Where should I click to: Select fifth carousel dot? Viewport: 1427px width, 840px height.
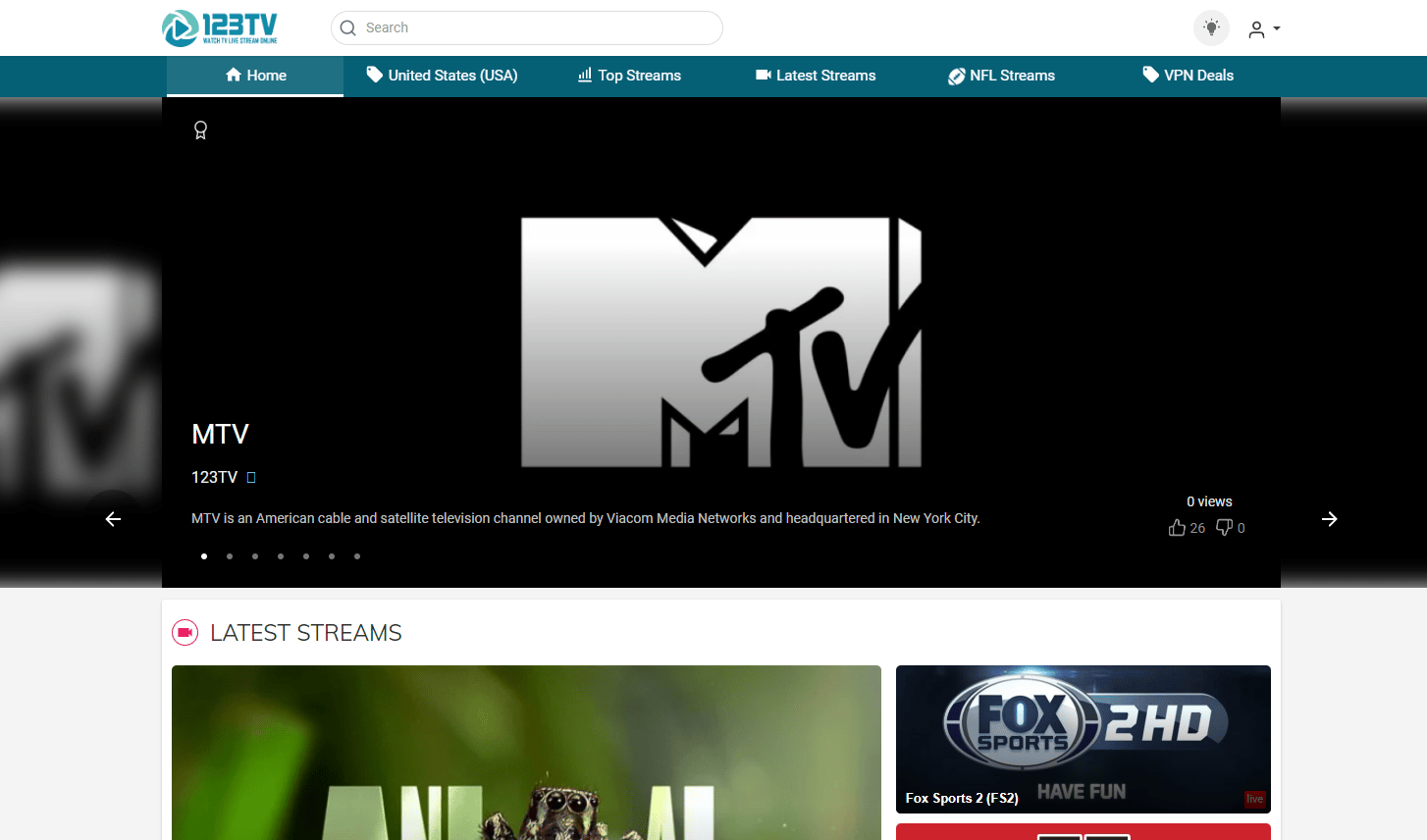pyautogui.click(x=306, y=556)
